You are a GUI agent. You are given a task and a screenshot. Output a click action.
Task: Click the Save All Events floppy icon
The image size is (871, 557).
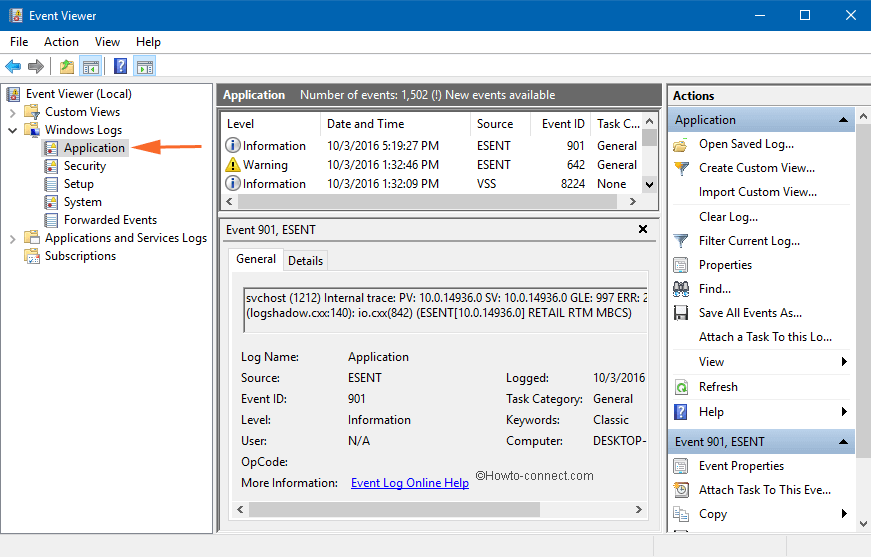681,313
